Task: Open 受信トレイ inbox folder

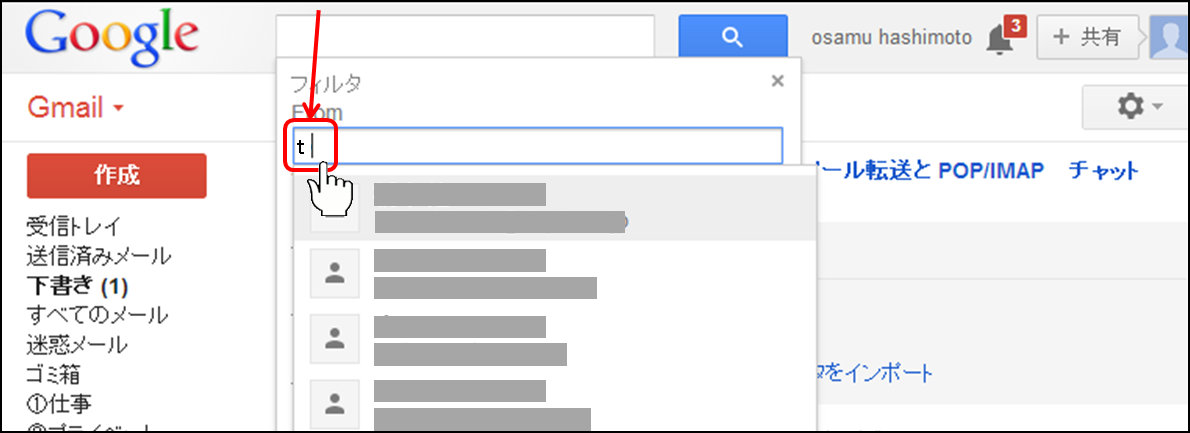Action: (x=73, y=226)
